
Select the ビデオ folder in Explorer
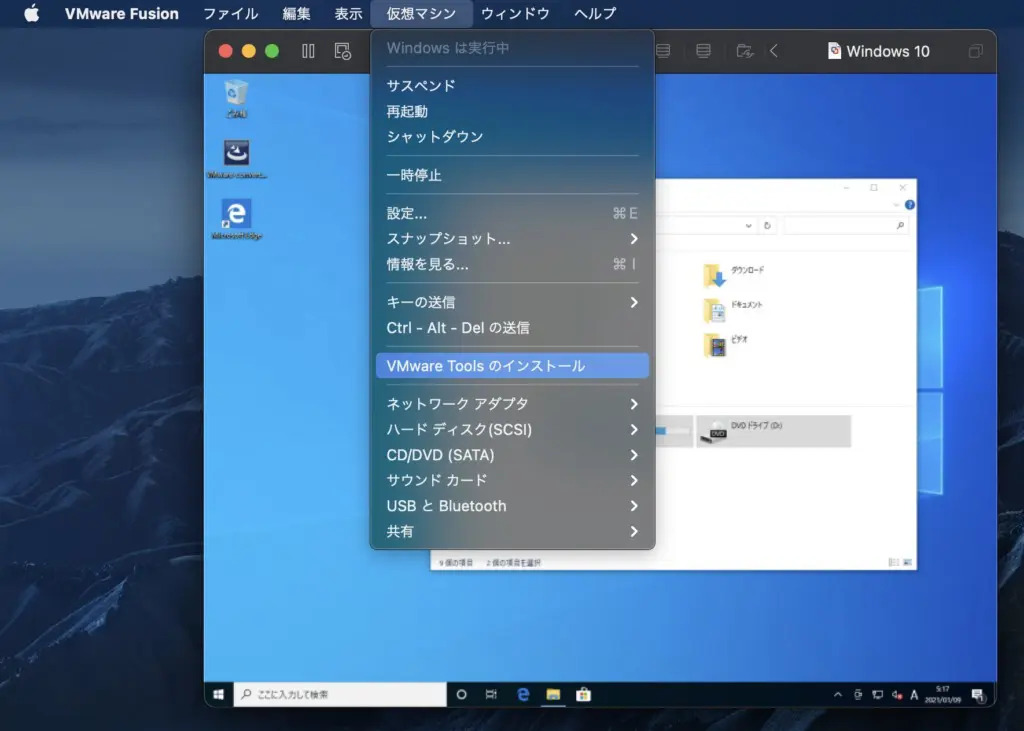(x=725, y=344)
